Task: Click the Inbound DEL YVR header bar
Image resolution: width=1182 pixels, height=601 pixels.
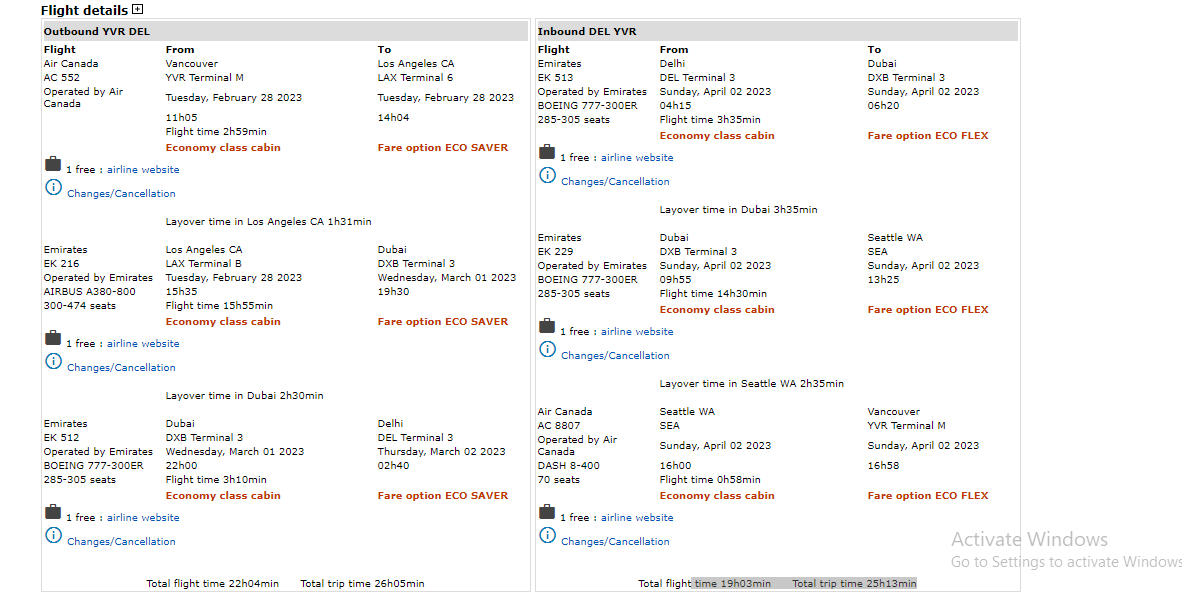Action: click(777, 32)
